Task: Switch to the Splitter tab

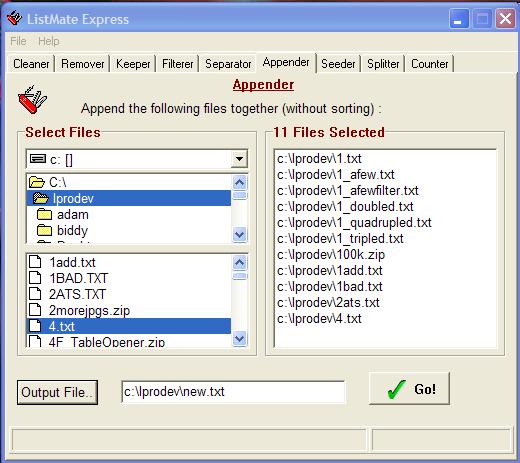Action: [x=383, y=64]
